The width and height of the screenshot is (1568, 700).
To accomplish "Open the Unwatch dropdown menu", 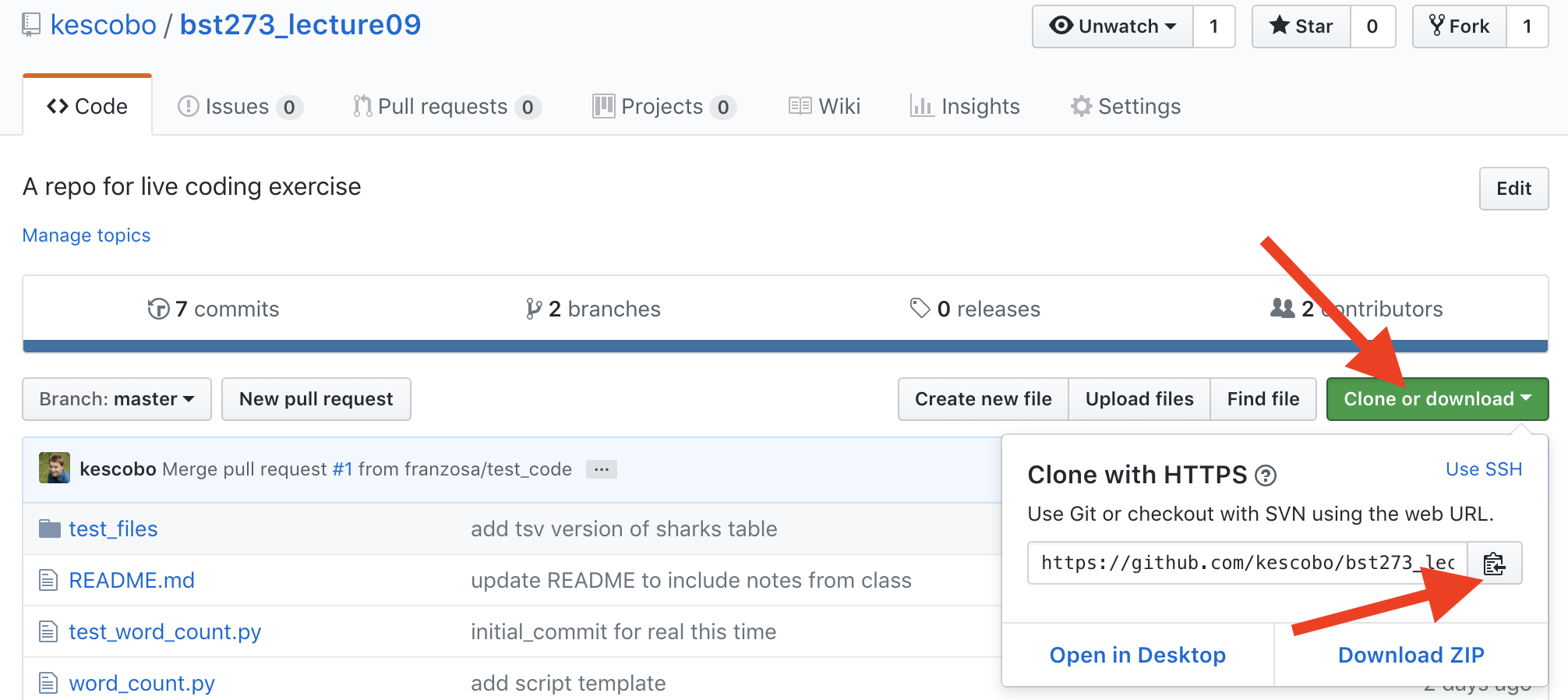I will click(1113, 27).
